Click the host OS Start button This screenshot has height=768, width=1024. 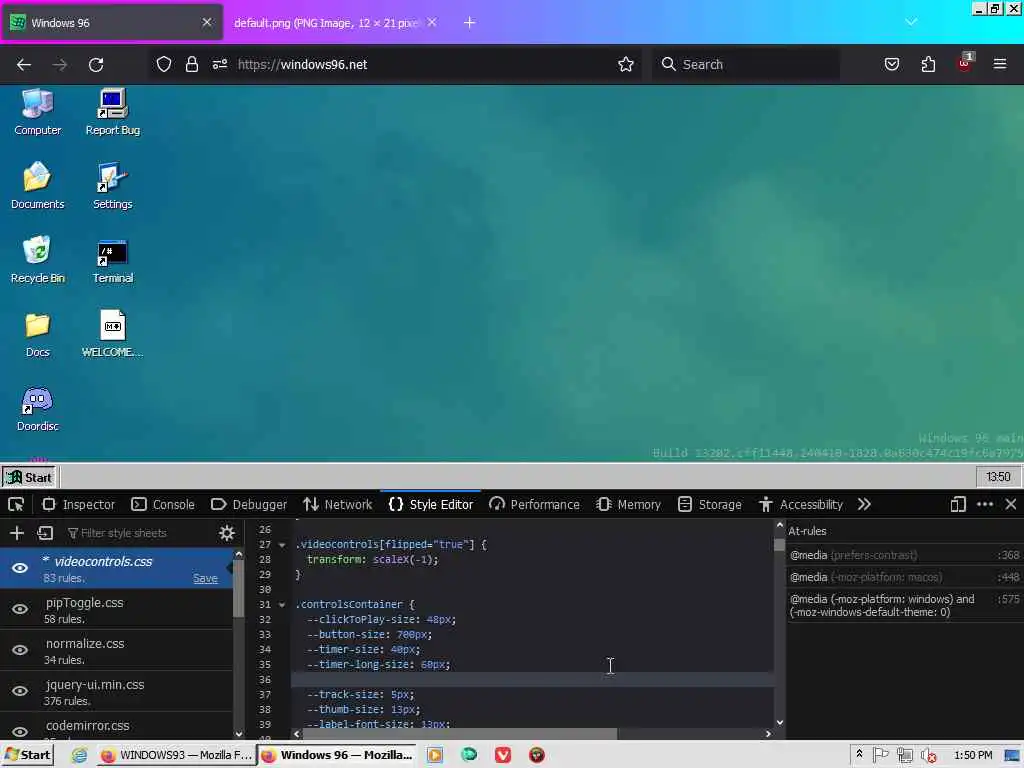(x=27, y=755)
